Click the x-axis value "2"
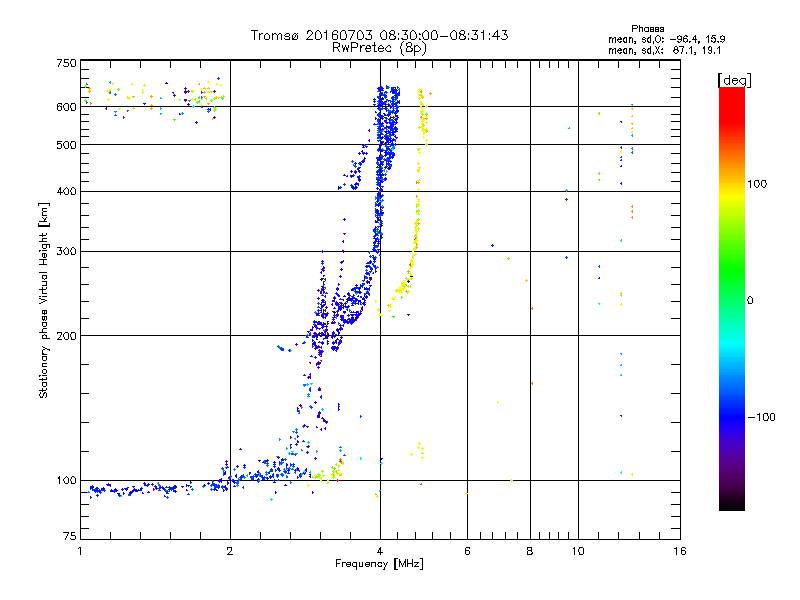Image resolution: width=800 pixels, height=600 pixels. [230, 551]
